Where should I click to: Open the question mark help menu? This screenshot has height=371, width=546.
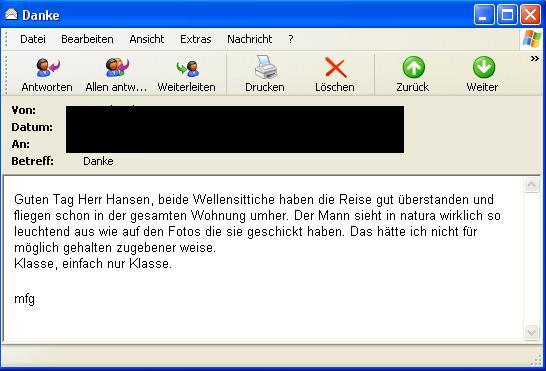pos(291,39)
